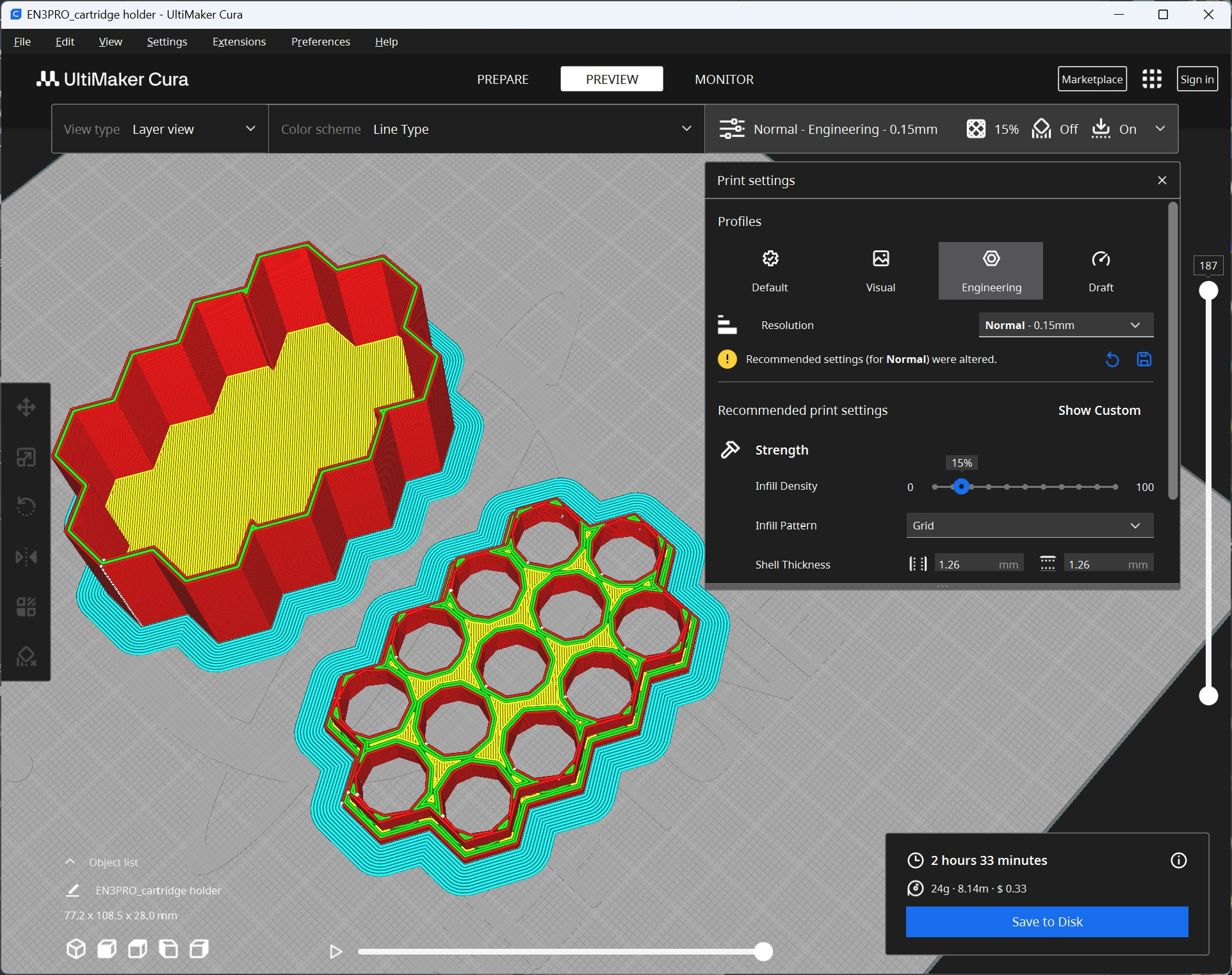Open the Resolution Normal 0.15mm dropdown

1066,325
